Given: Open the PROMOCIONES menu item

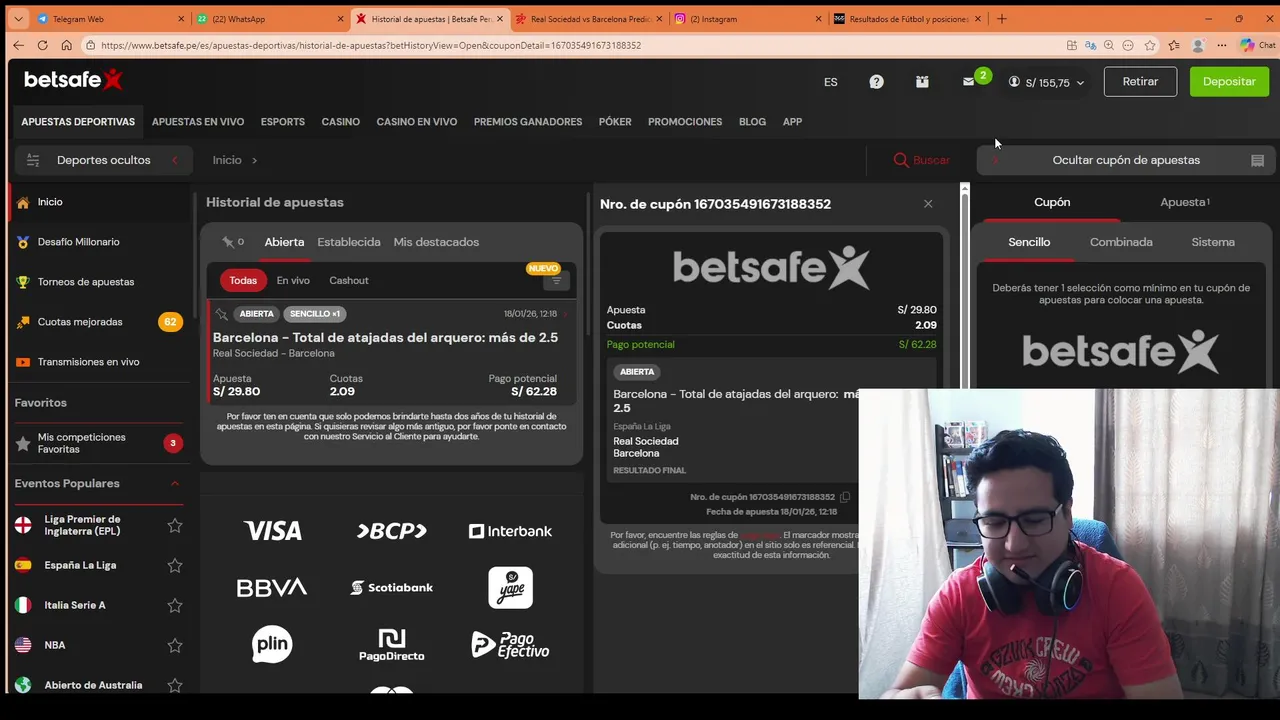Looking at the screenshot, I should click(685, 122).
